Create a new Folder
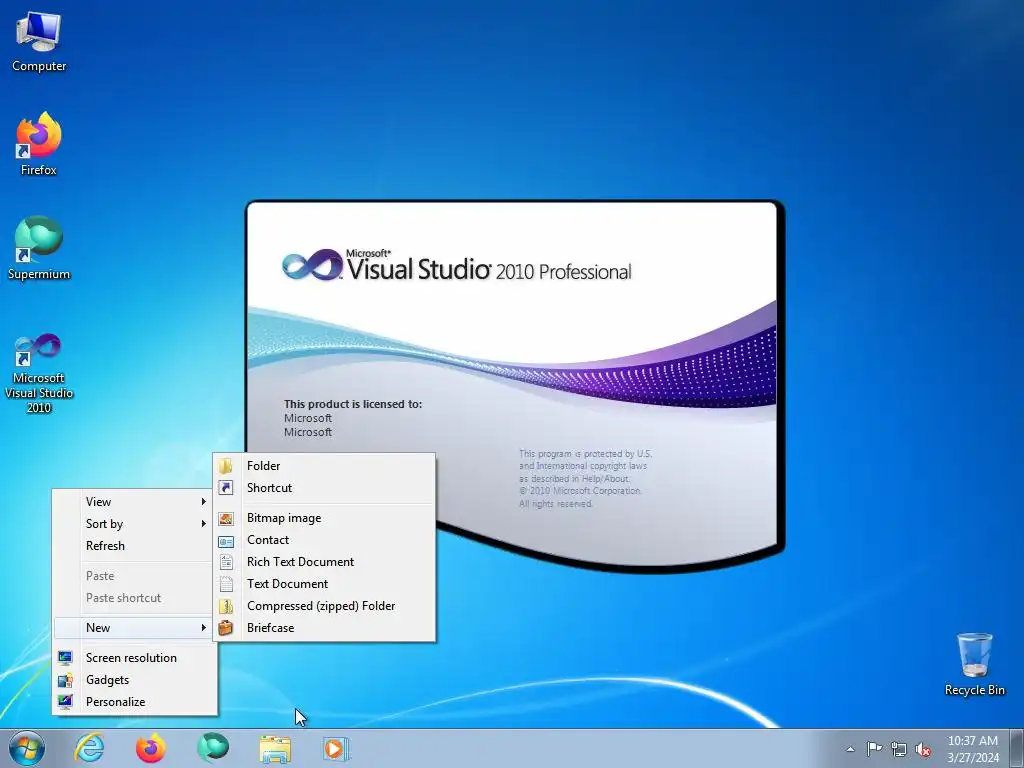The width and height of the screenshot is (1024, 768). pos(324,466)
